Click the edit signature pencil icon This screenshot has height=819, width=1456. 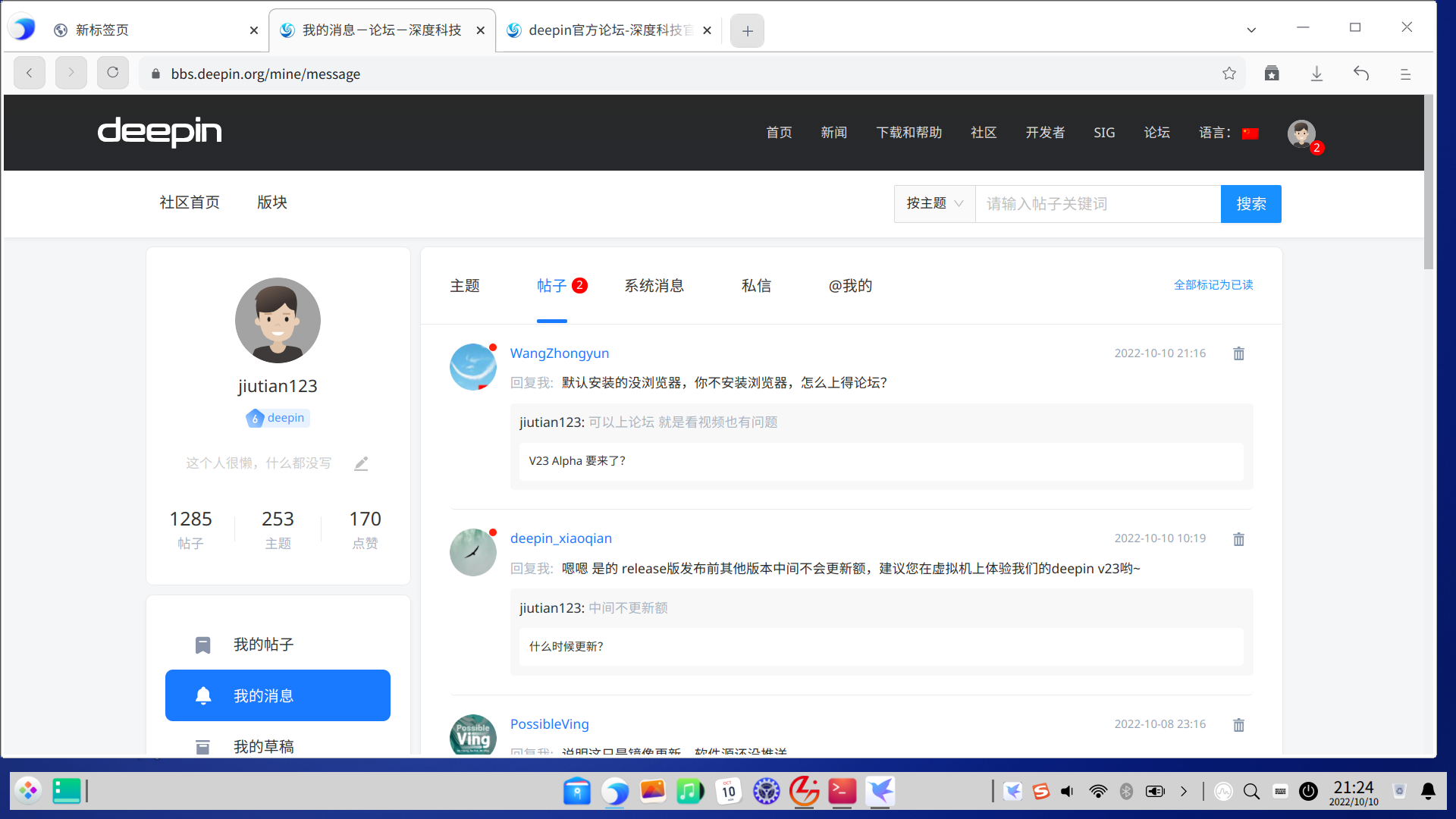(361, 463)
